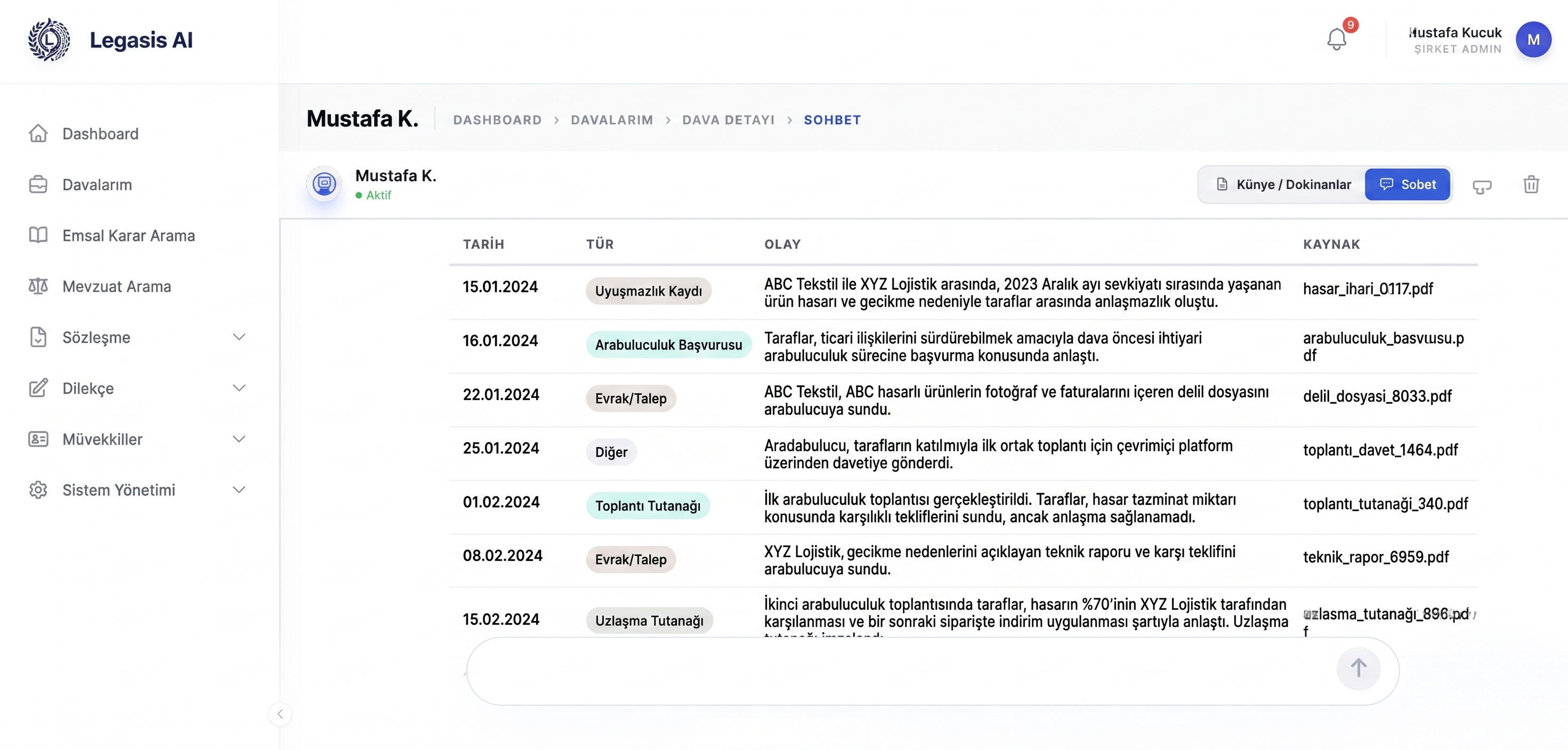
Task: Select date cell 15.02.2024
Action: pos(500,619)
